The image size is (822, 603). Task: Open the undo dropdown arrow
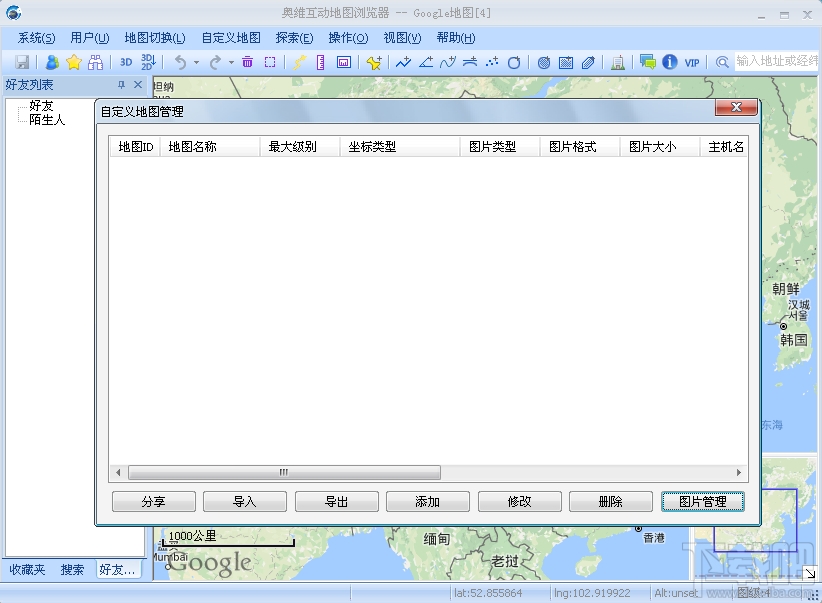pyautogui.click(x=197, y=62)
